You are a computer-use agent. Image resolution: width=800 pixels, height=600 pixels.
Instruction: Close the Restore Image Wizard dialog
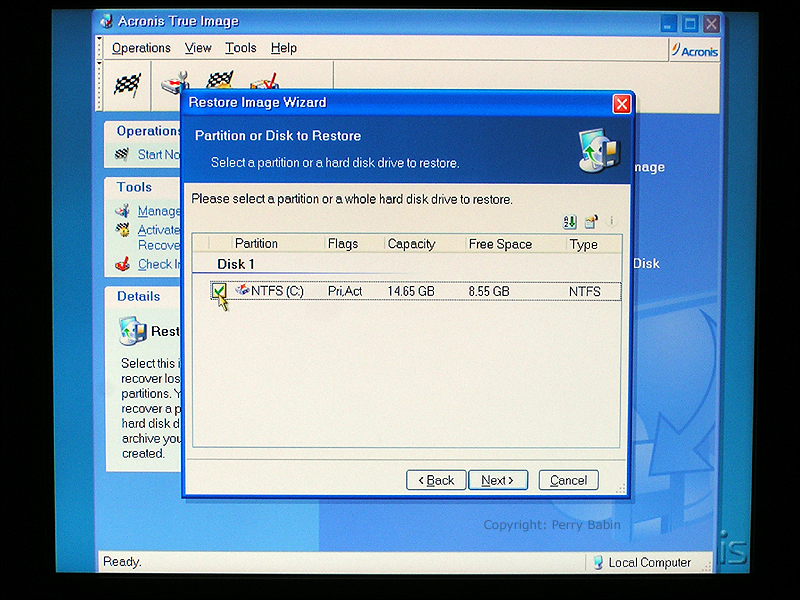tap(621, 104)
